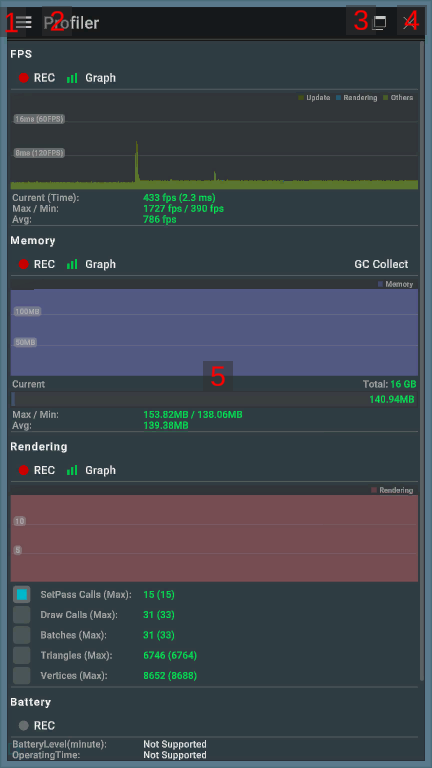Viewport: 432px width, 768px height.
Task: Enable the Battery gray REC indicator
Action: click(x=24, y=725)
